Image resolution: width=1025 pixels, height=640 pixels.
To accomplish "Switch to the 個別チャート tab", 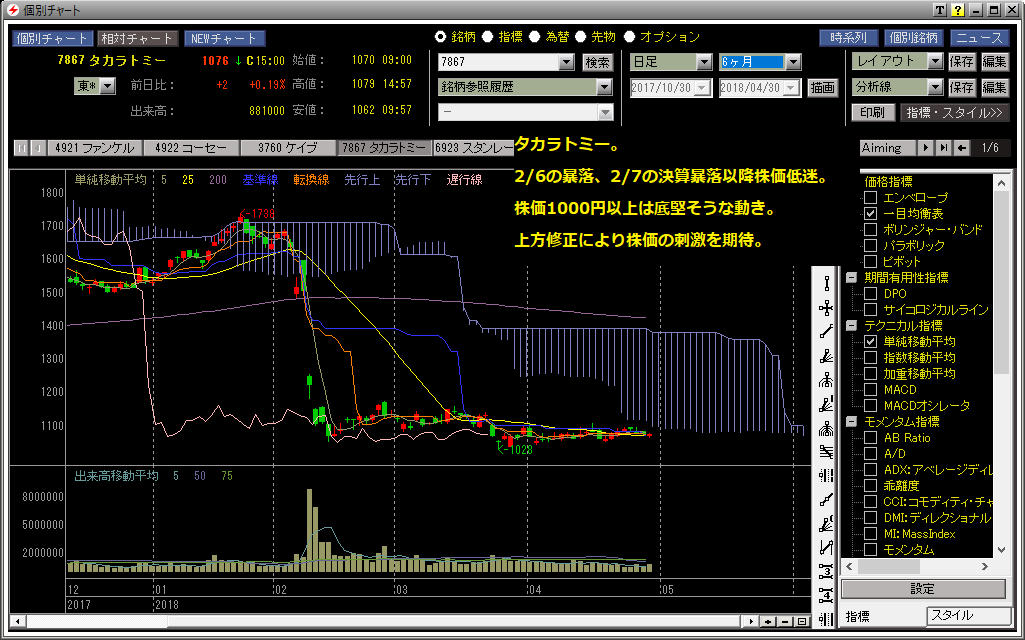I will pyautogui.click(x=53, y=39).
